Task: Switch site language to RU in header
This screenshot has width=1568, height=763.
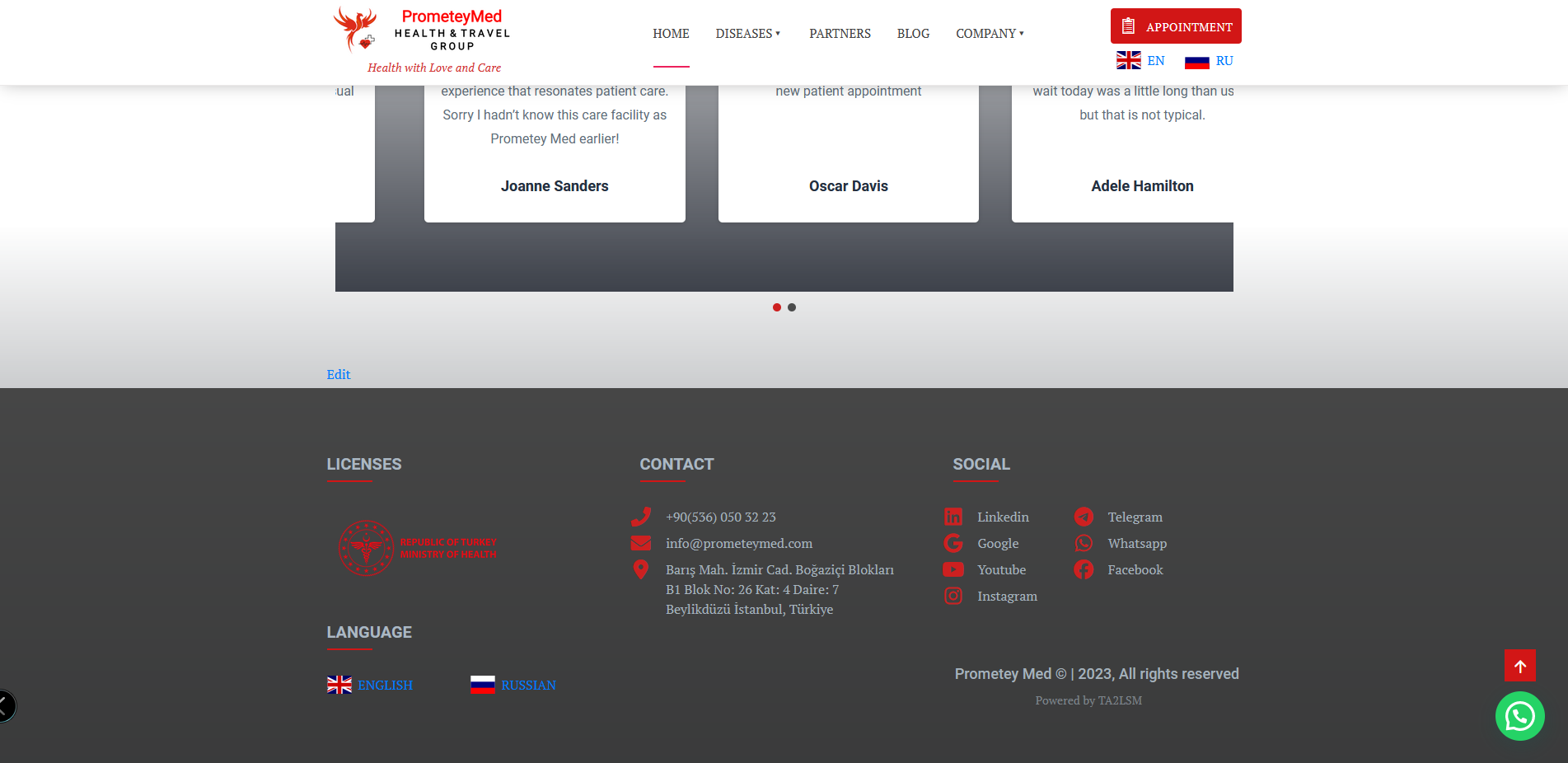Action: 1210,61
